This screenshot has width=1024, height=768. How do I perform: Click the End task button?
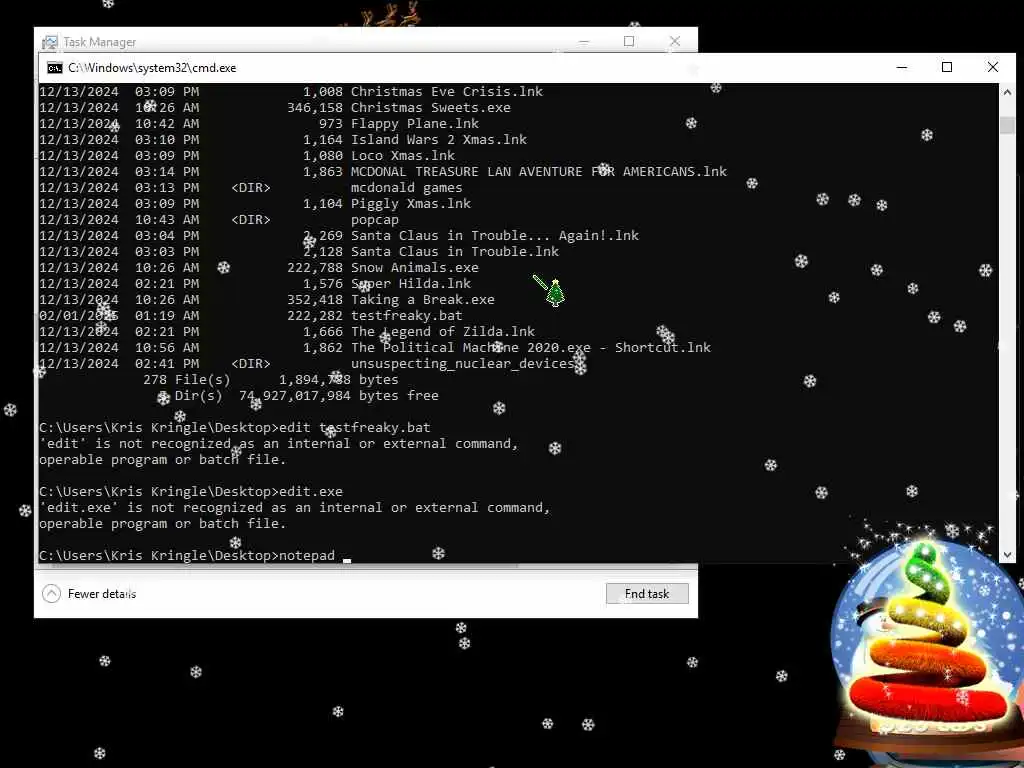point(647,594)
